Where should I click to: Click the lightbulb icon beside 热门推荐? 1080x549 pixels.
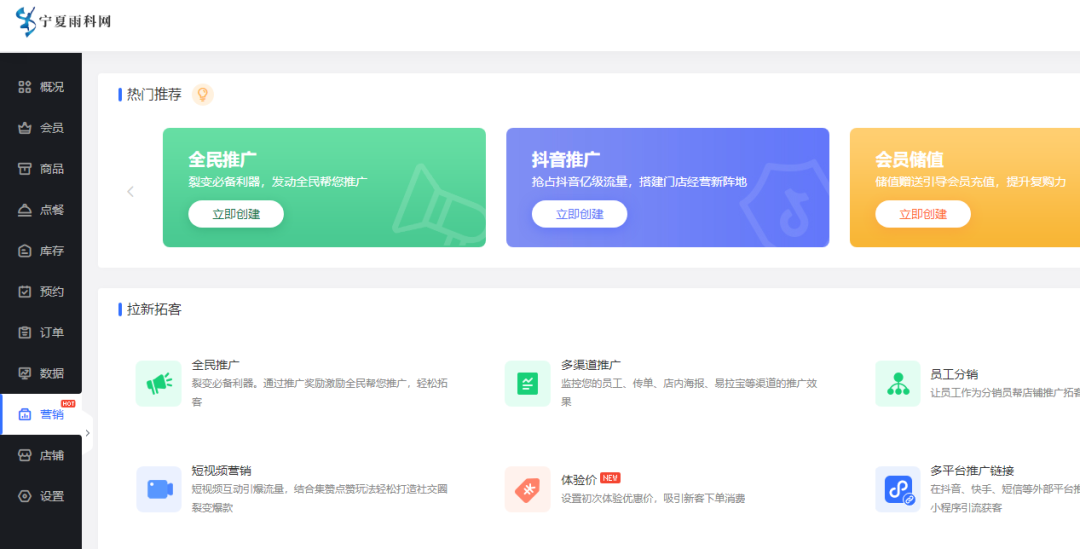pyautogui.click(x=202, y=94)
